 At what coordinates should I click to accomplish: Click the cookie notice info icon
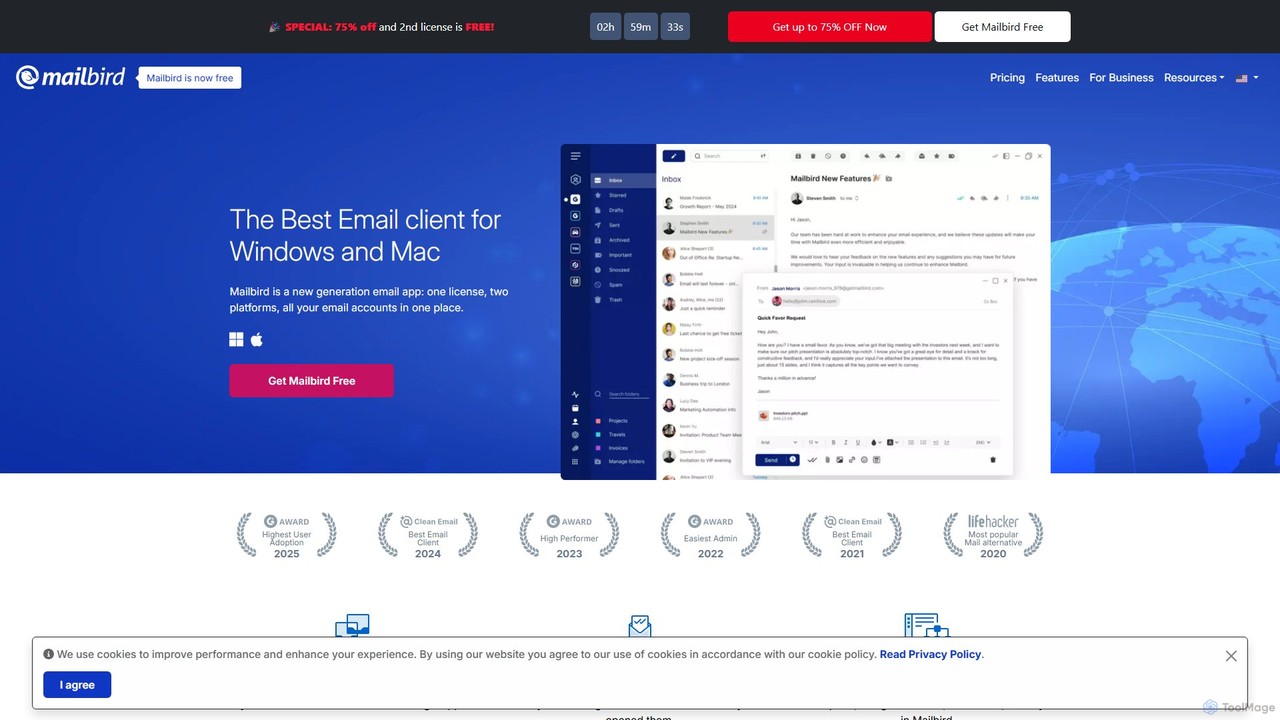click(48, 654)
